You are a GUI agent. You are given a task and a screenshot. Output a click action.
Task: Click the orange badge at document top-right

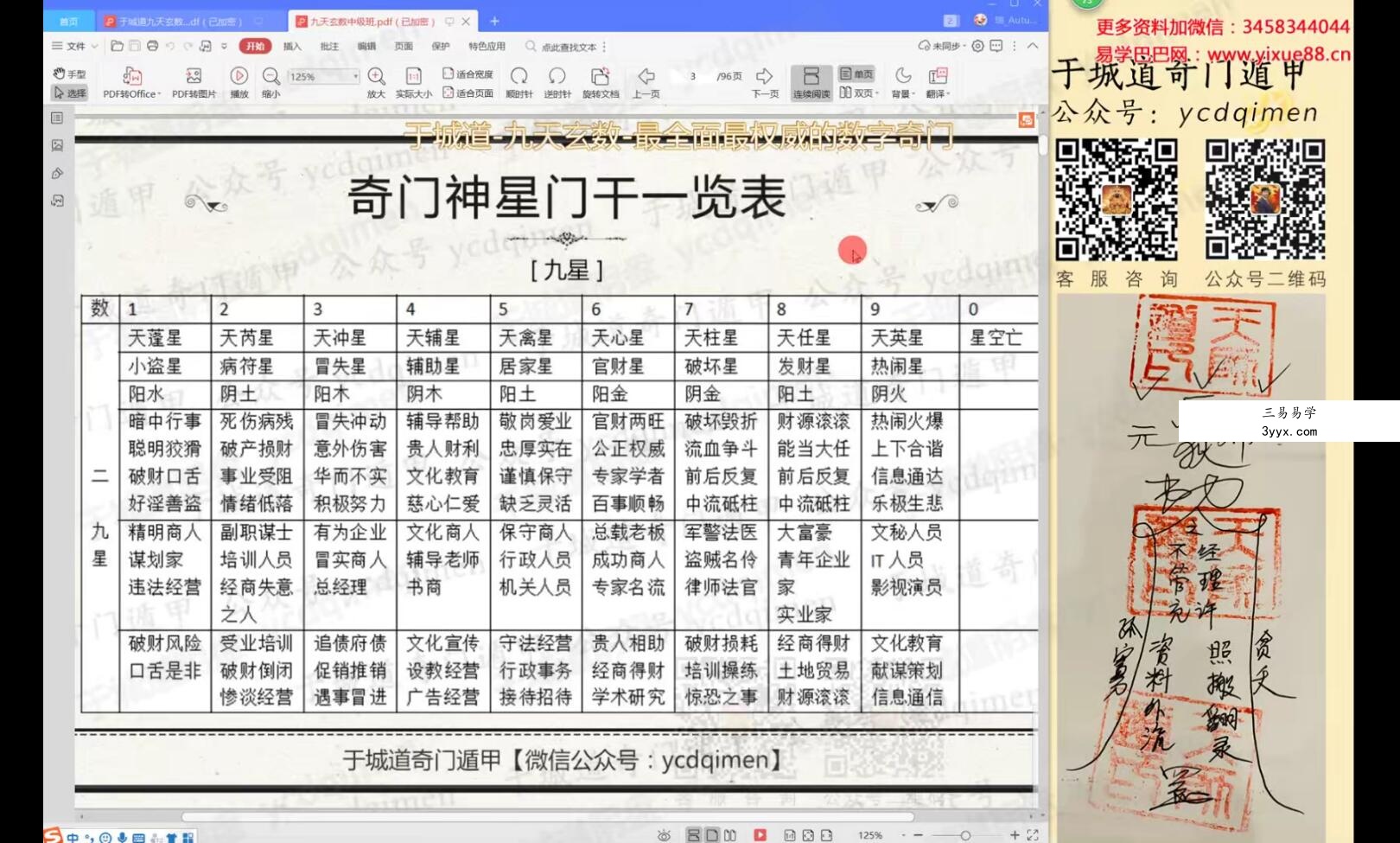pos(1026,120)
